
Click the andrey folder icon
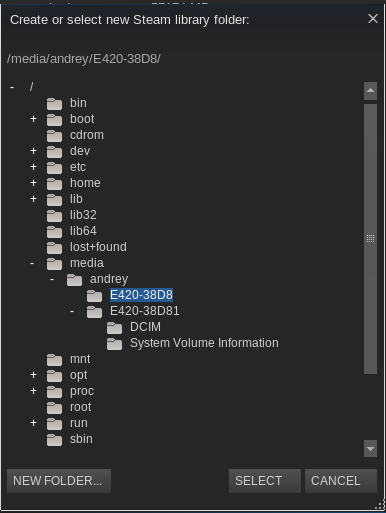[x=74, y=280]
